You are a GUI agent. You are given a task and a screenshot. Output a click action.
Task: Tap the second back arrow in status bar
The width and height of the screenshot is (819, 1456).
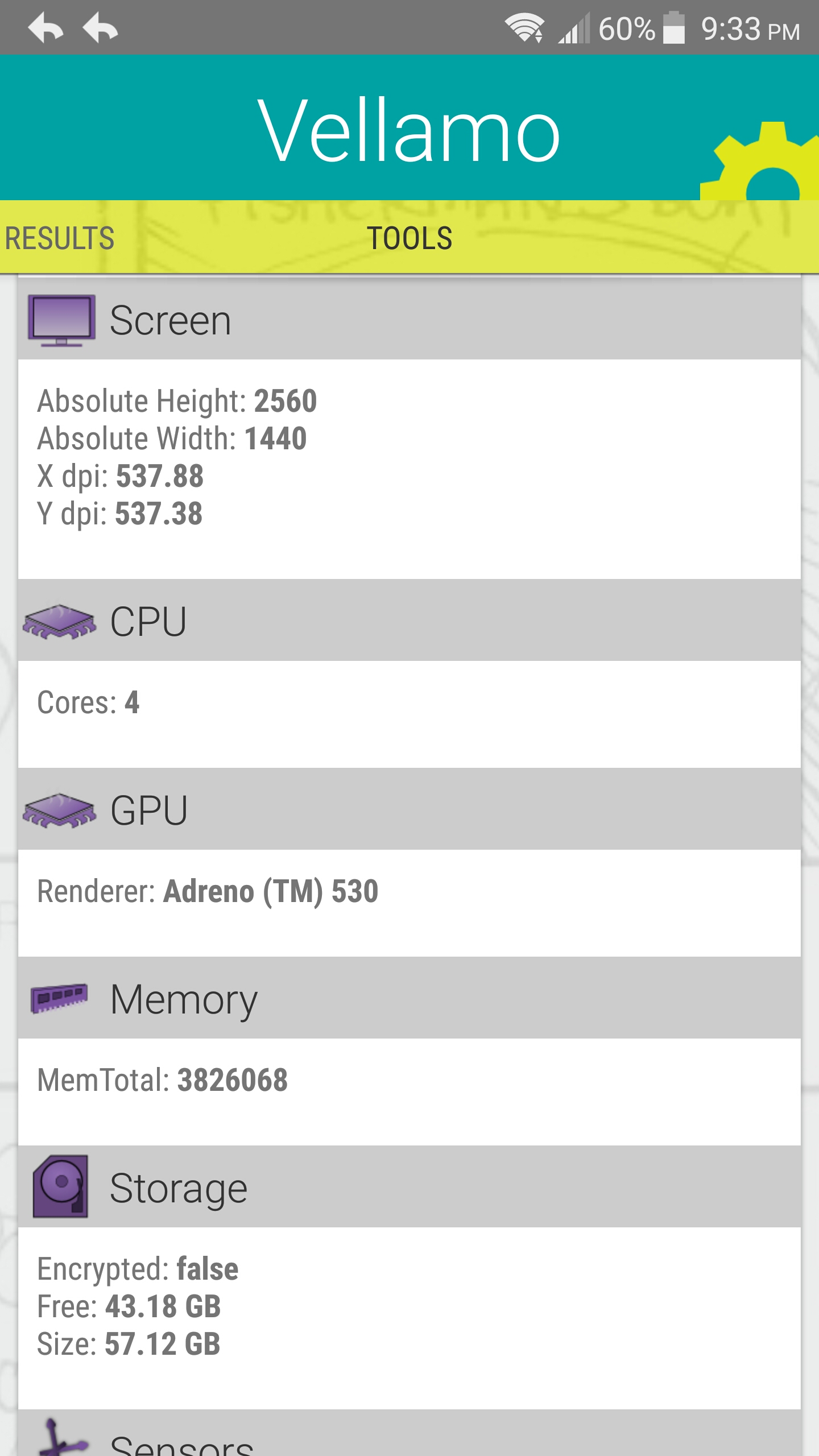click(100, 27)
